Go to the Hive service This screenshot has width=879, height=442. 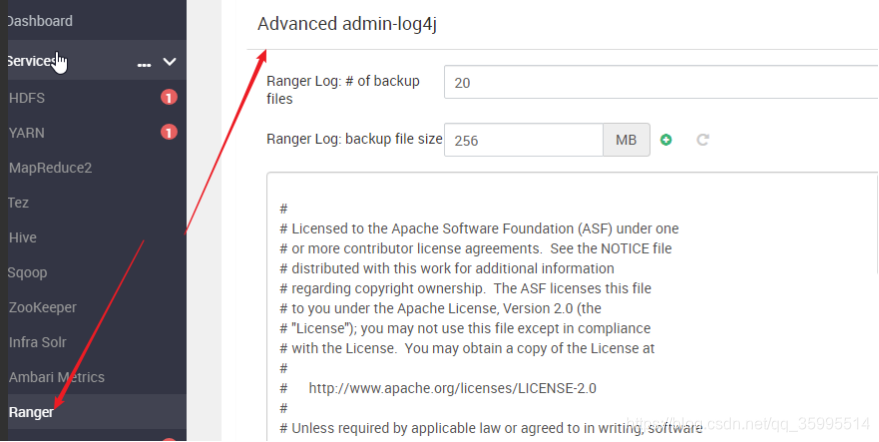(x=22, y=237)
